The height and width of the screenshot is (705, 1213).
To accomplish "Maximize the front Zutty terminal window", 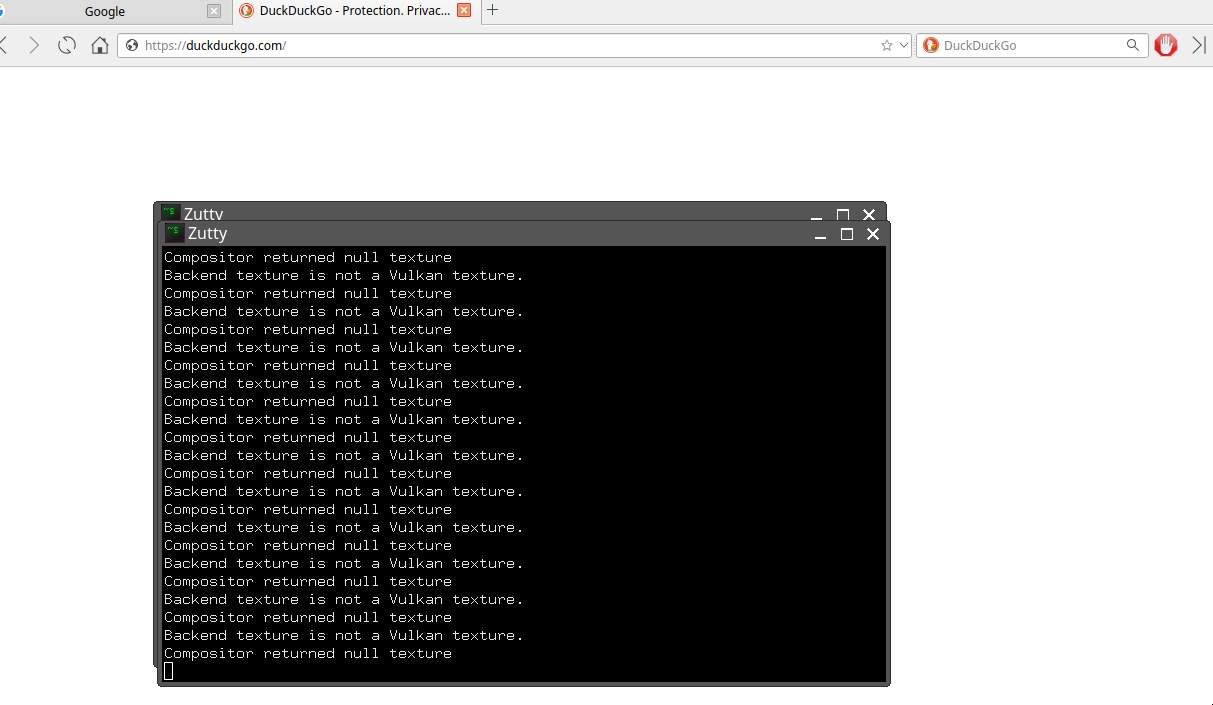I will 847,234.
